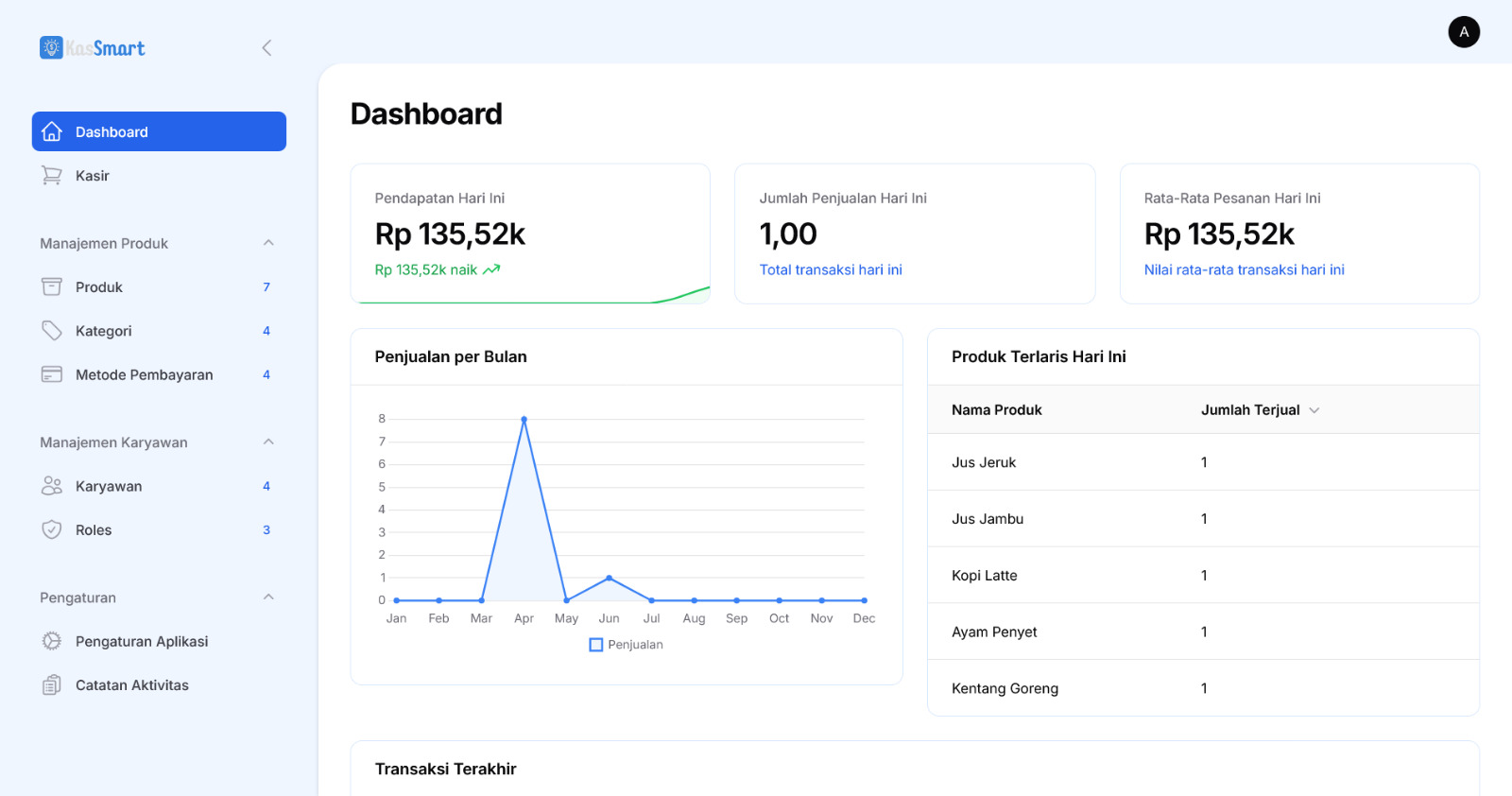Viewport: 1512px width, 796px height.
Task: Click the April peak point on chart
Action: coord(524,419)
